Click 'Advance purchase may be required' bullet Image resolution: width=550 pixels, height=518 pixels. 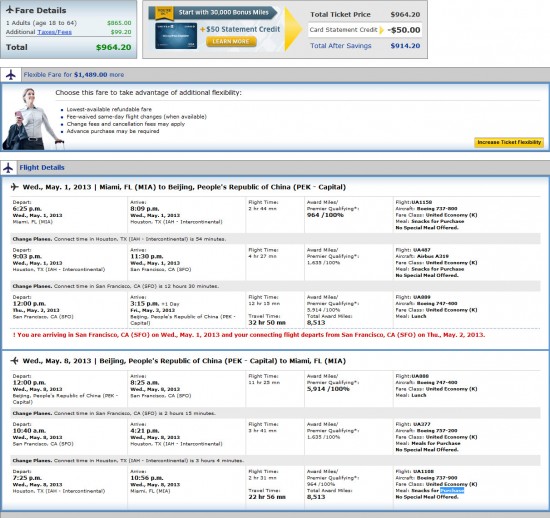pos(113,131)
